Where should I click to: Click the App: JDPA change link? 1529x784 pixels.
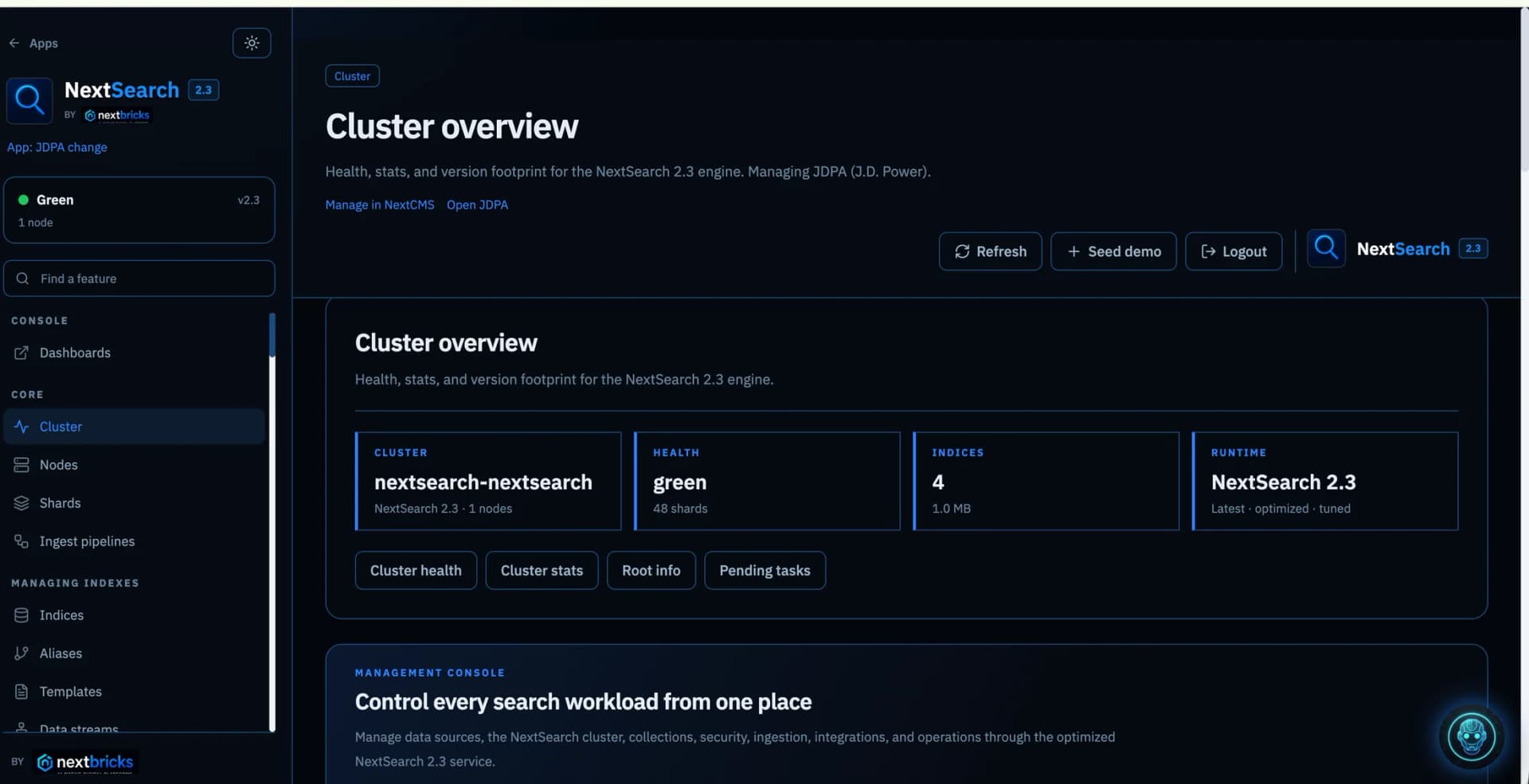tap(57, 147)
